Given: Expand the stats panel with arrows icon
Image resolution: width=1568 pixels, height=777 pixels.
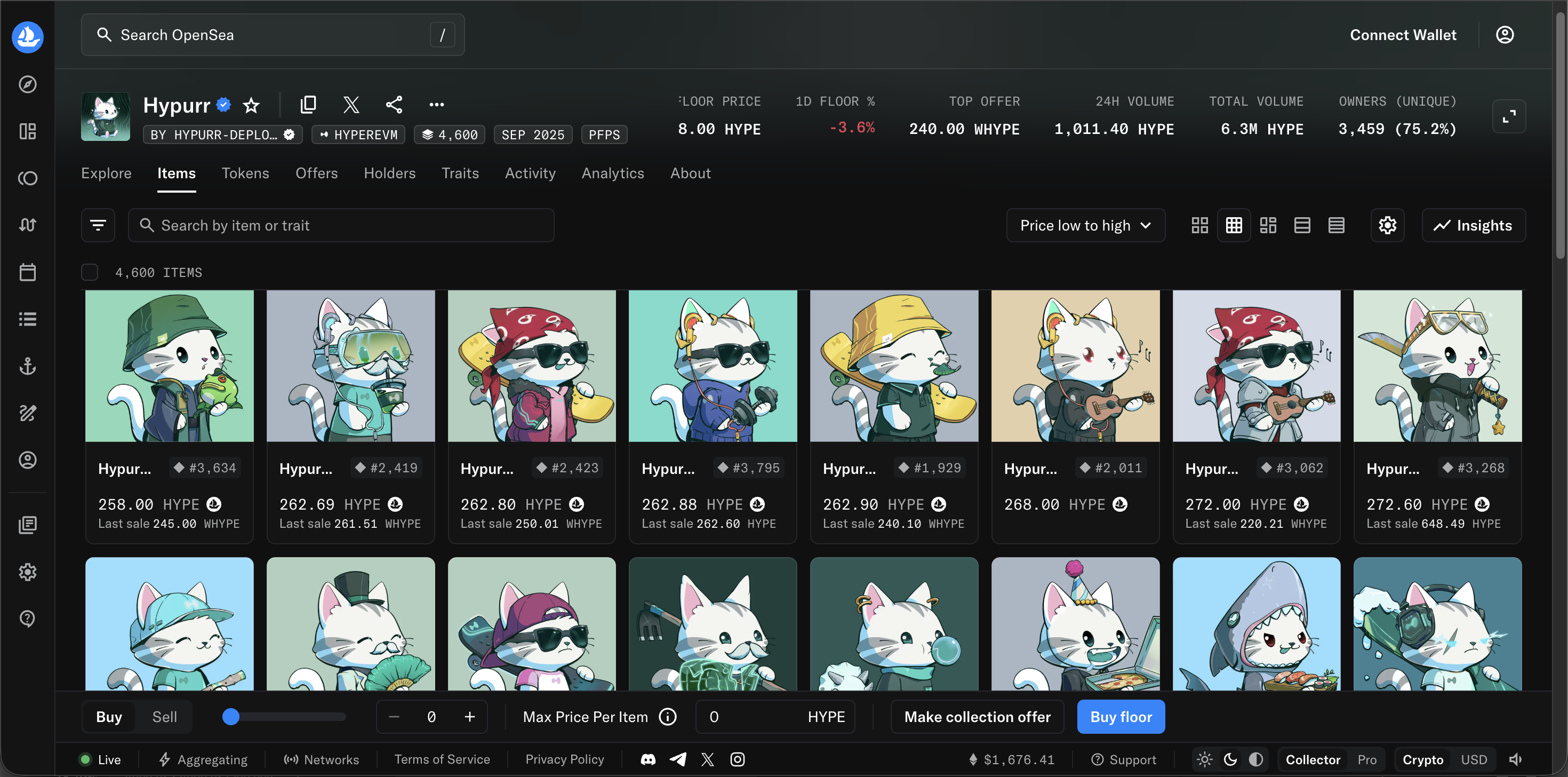Looking at the screenshot, I should coord(1508,116).
